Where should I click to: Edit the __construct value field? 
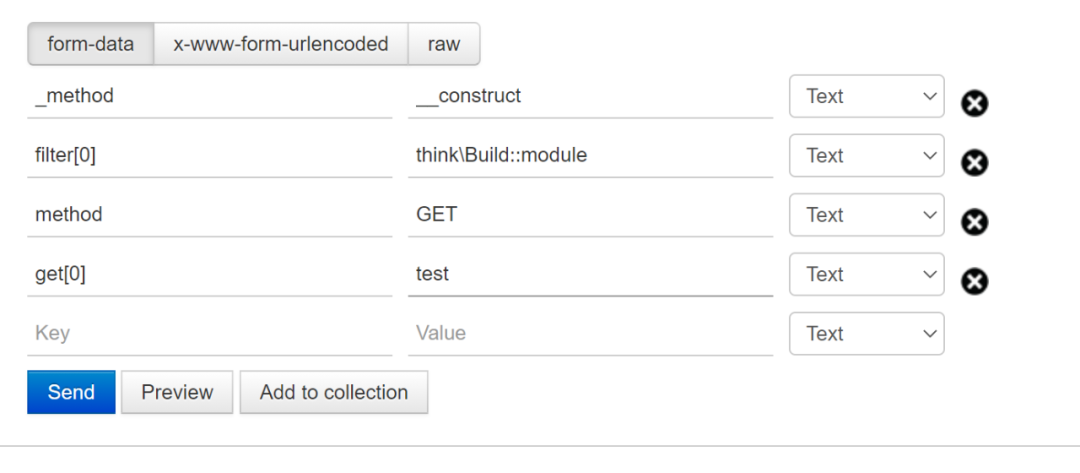pyautogui.click(x=590, y=96)
